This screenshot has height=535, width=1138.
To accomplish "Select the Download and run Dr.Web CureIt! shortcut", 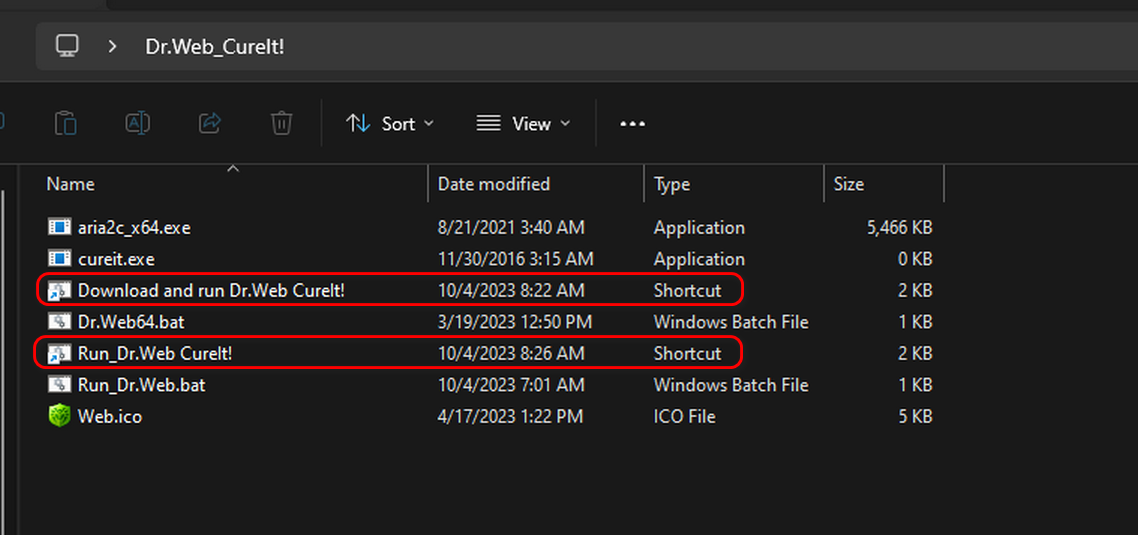I will (211, 290).
